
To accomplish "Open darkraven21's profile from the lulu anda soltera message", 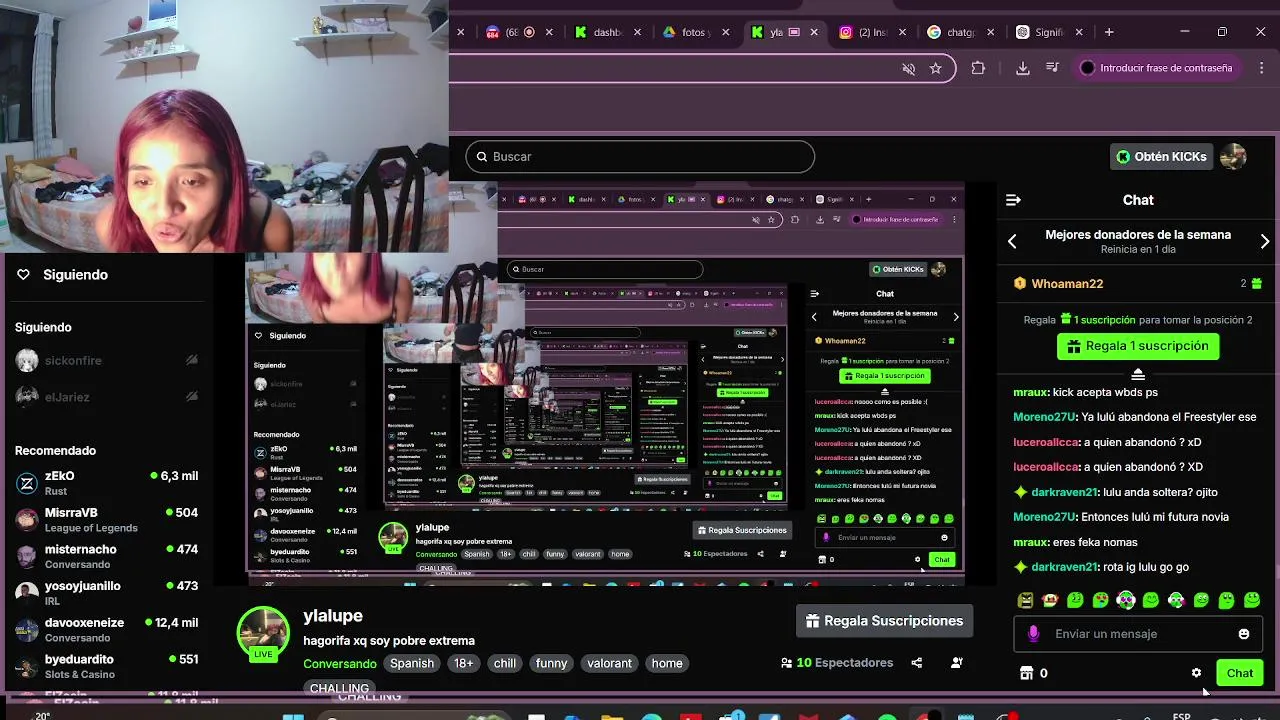I will [1064, 492].
